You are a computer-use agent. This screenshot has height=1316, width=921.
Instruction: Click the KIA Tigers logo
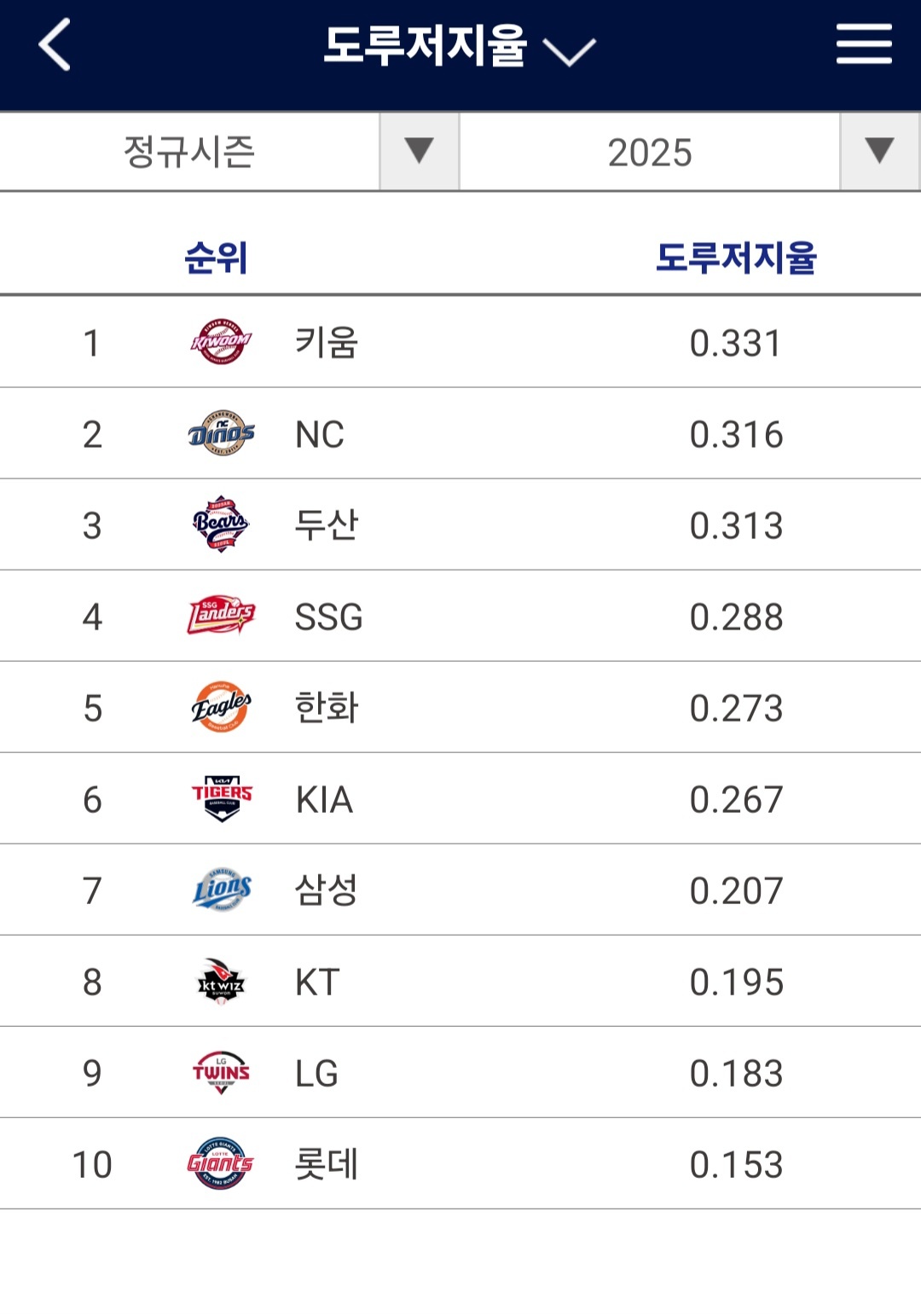click(x=221, y=798)
